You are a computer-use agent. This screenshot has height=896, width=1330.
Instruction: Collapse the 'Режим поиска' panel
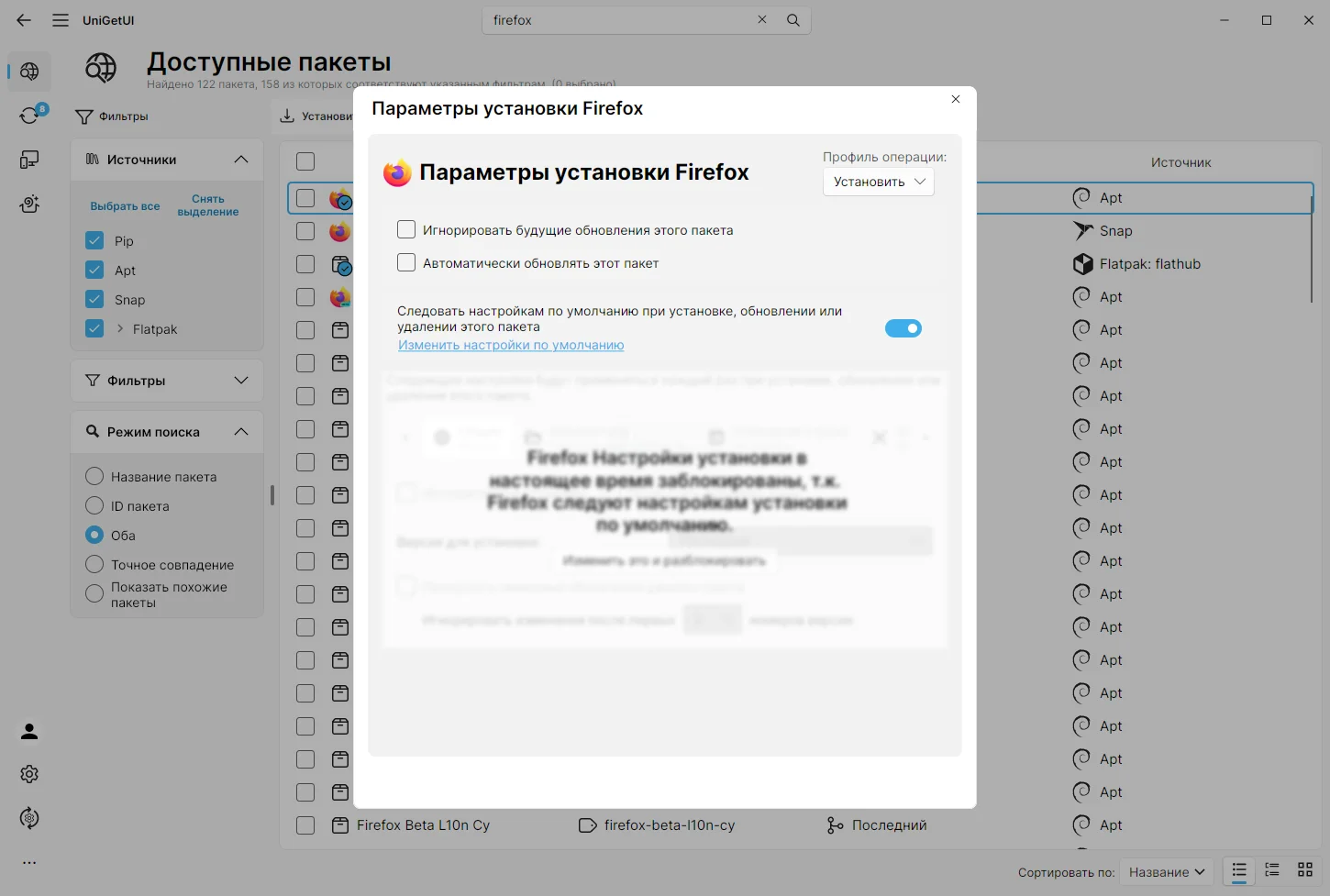pyautogui.click(x=241, y=432)
